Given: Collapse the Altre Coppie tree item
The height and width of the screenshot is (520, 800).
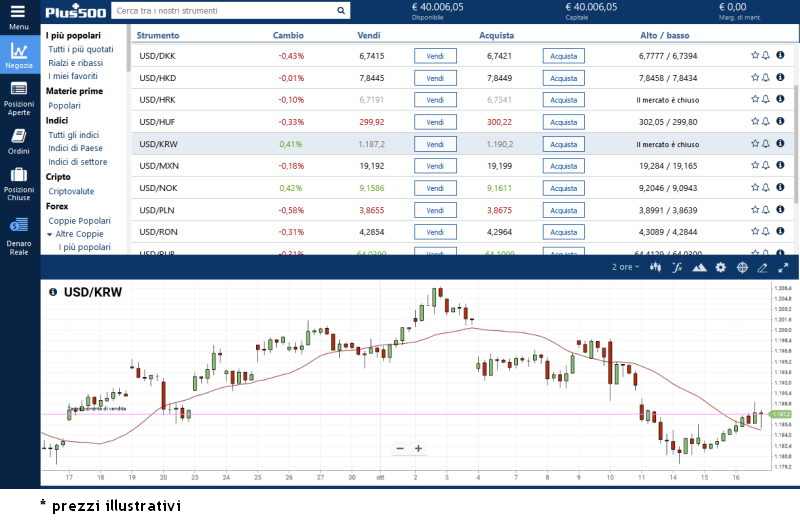Looking at the screenshot, I should click(x=50, y=234).
